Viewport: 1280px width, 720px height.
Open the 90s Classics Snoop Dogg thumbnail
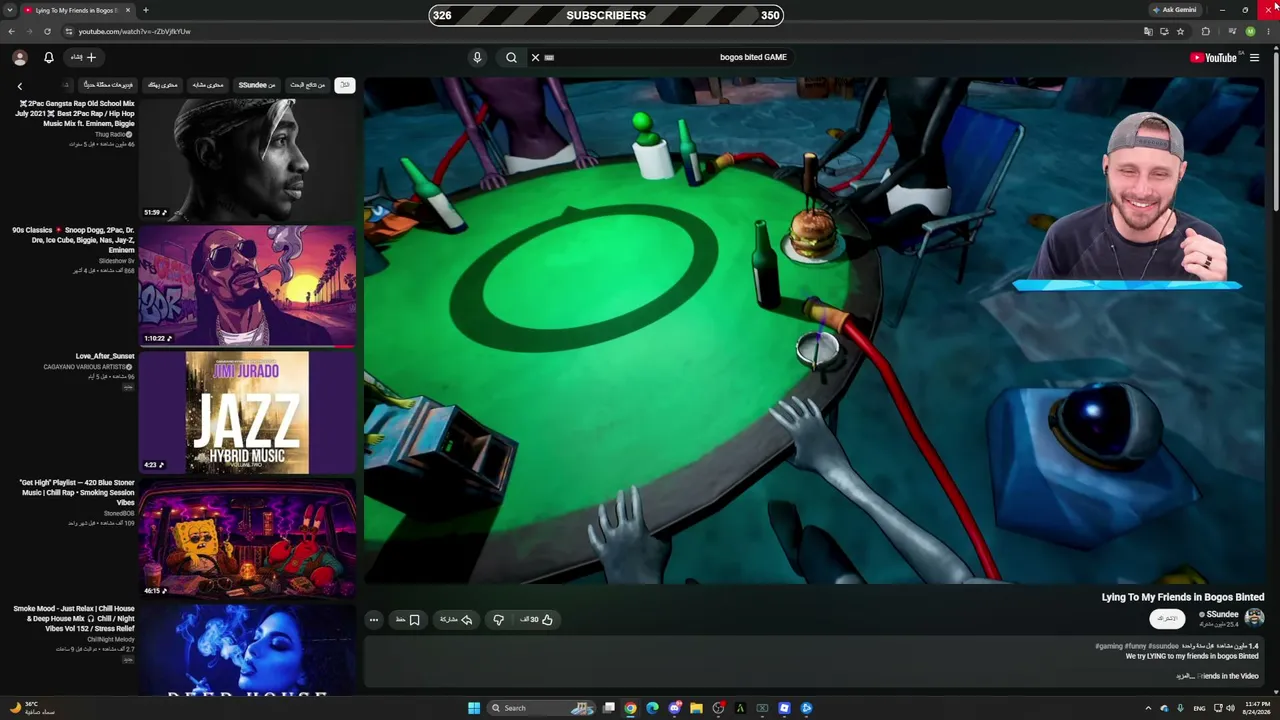(247, 285)
